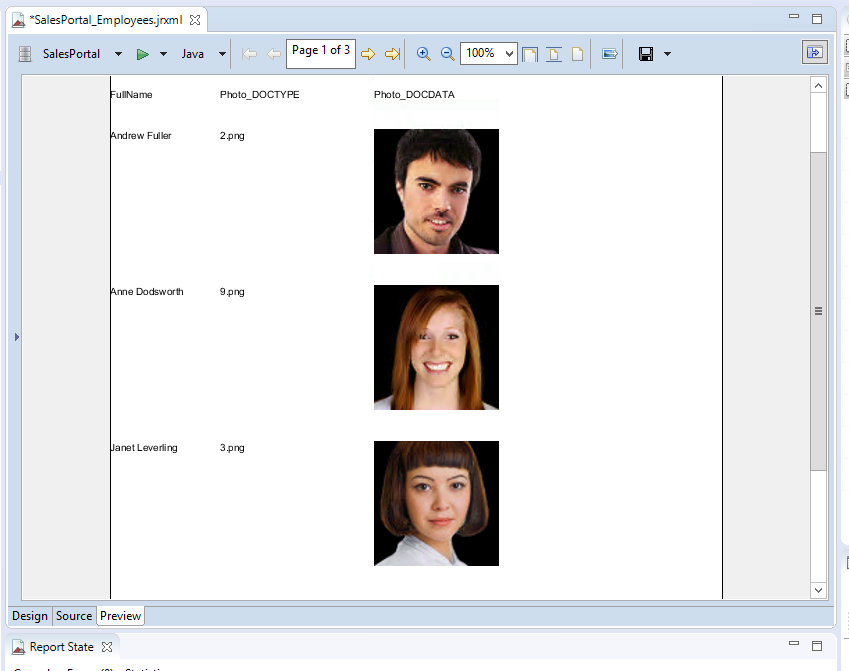The image size is (849, 671).
Task: Select the Preview tab
Action: 120,616
